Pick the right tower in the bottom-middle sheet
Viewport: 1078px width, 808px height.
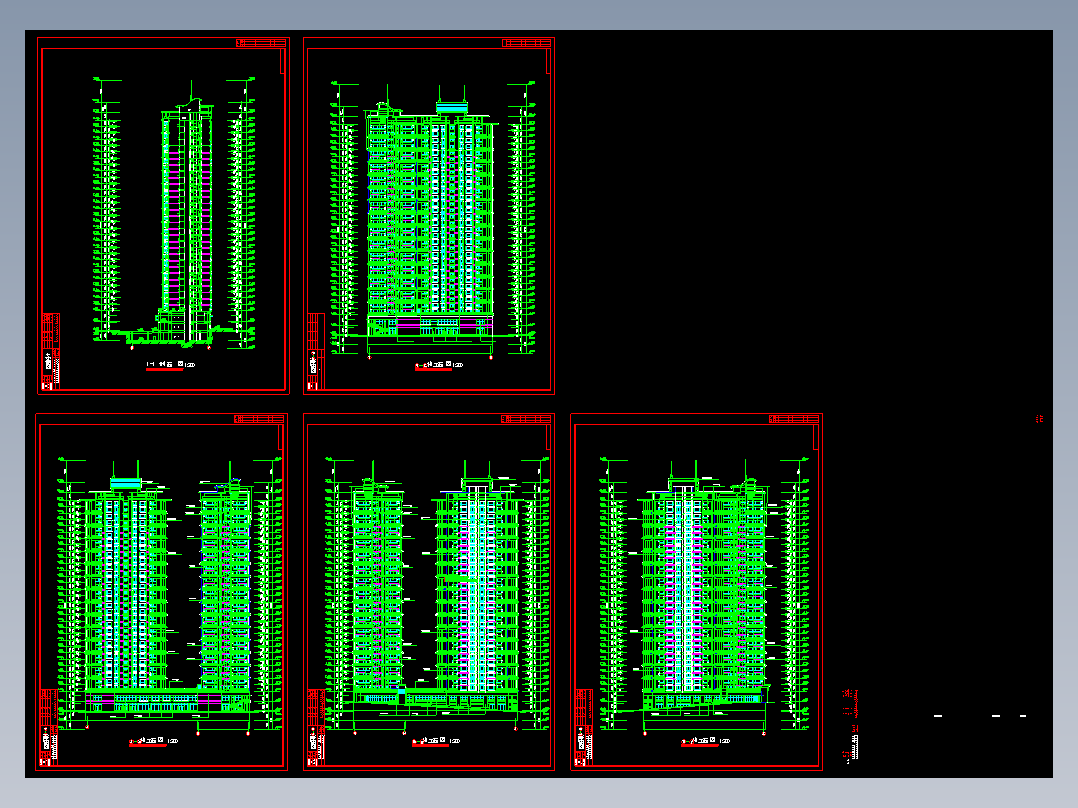pos(478,588)
